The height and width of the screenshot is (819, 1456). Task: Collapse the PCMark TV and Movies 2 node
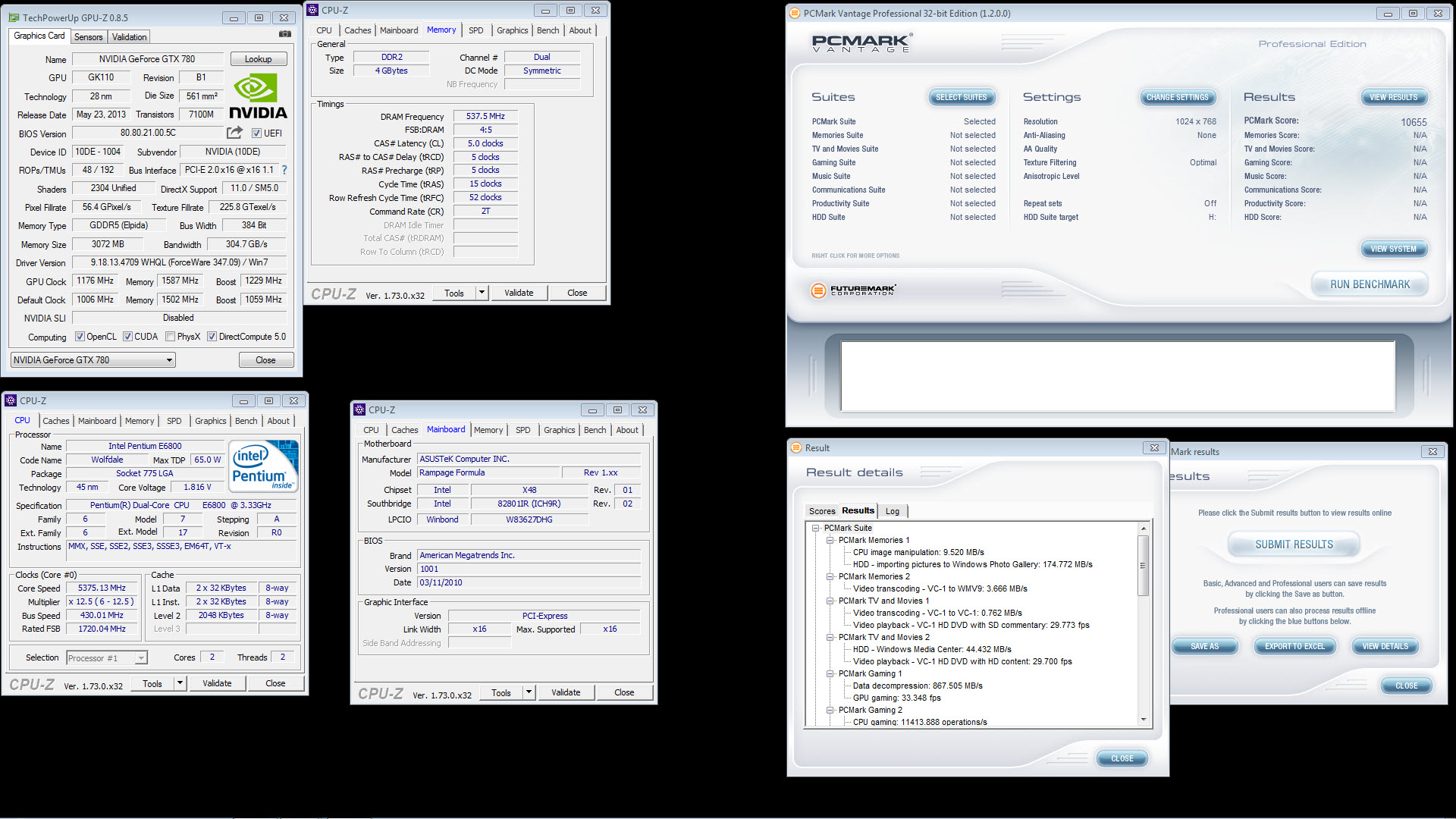830,637
